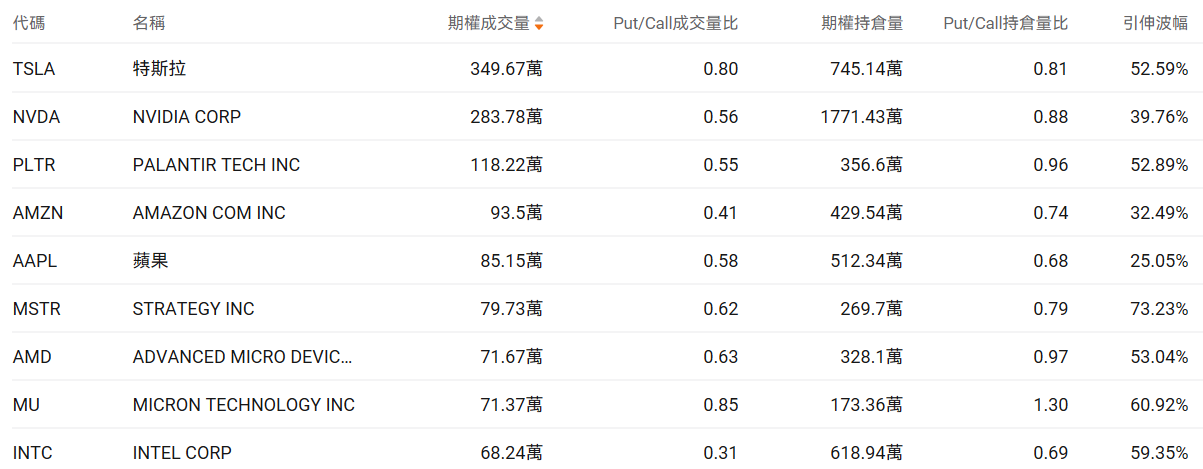Screen dimensions: 1203x469
Task: Open MICRON TECHNOLOGY INC row
Action: 243,405
